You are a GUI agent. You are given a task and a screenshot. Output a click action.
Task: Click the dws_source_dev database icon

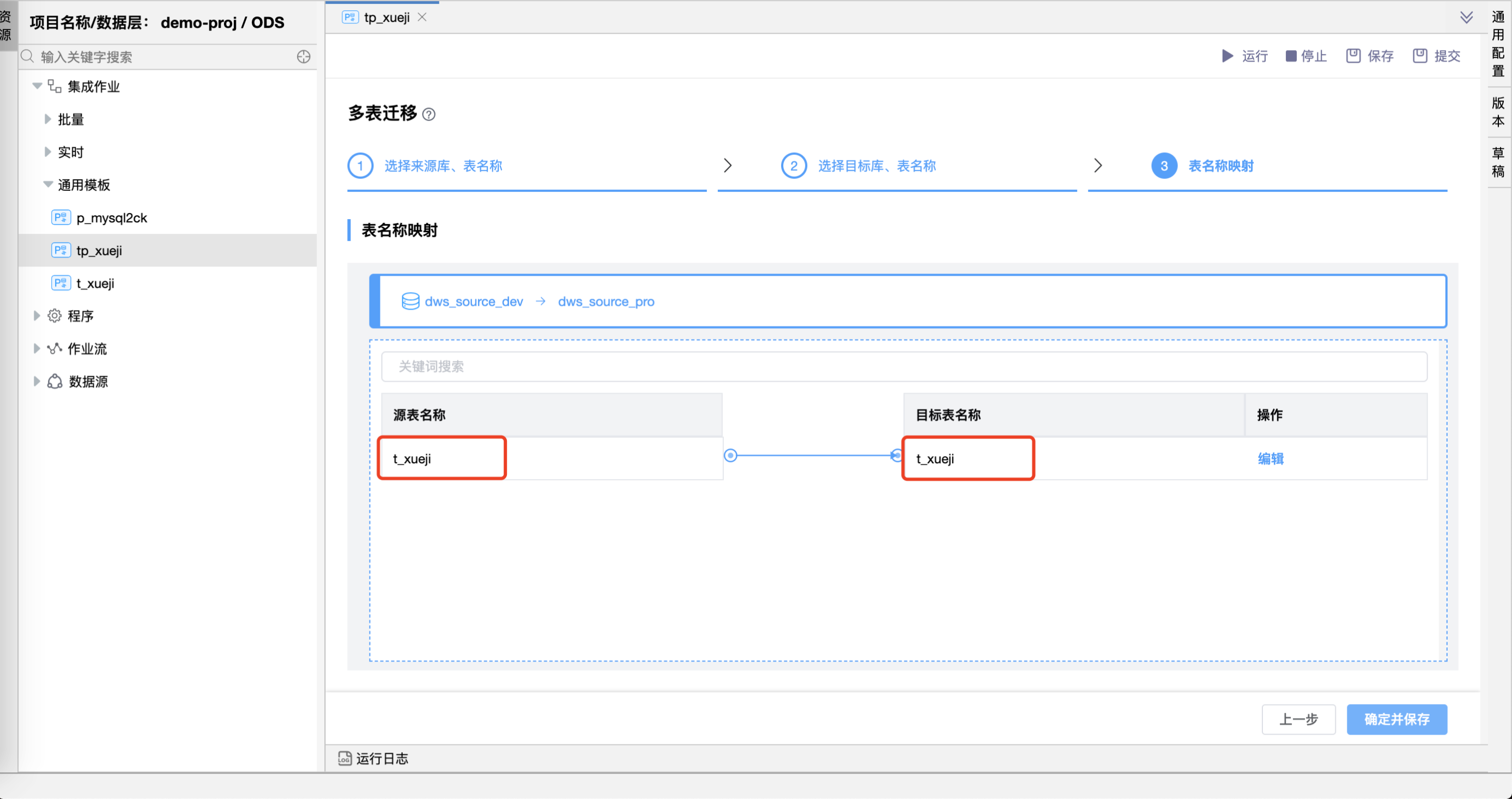(x=410, y=301)
